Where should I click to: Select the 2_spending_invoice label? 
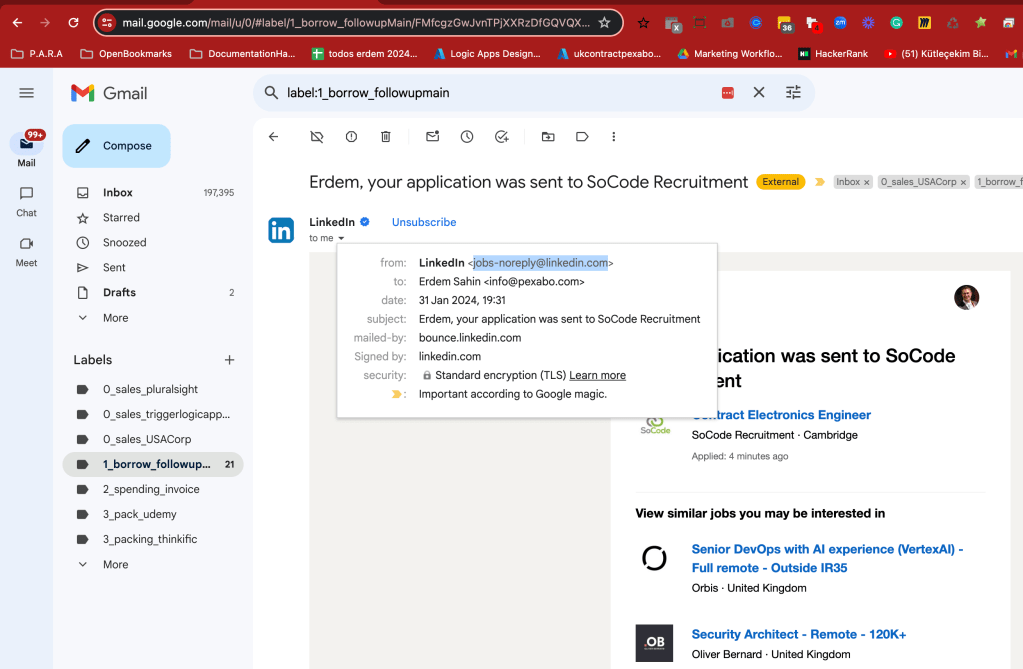coord(153,490)
